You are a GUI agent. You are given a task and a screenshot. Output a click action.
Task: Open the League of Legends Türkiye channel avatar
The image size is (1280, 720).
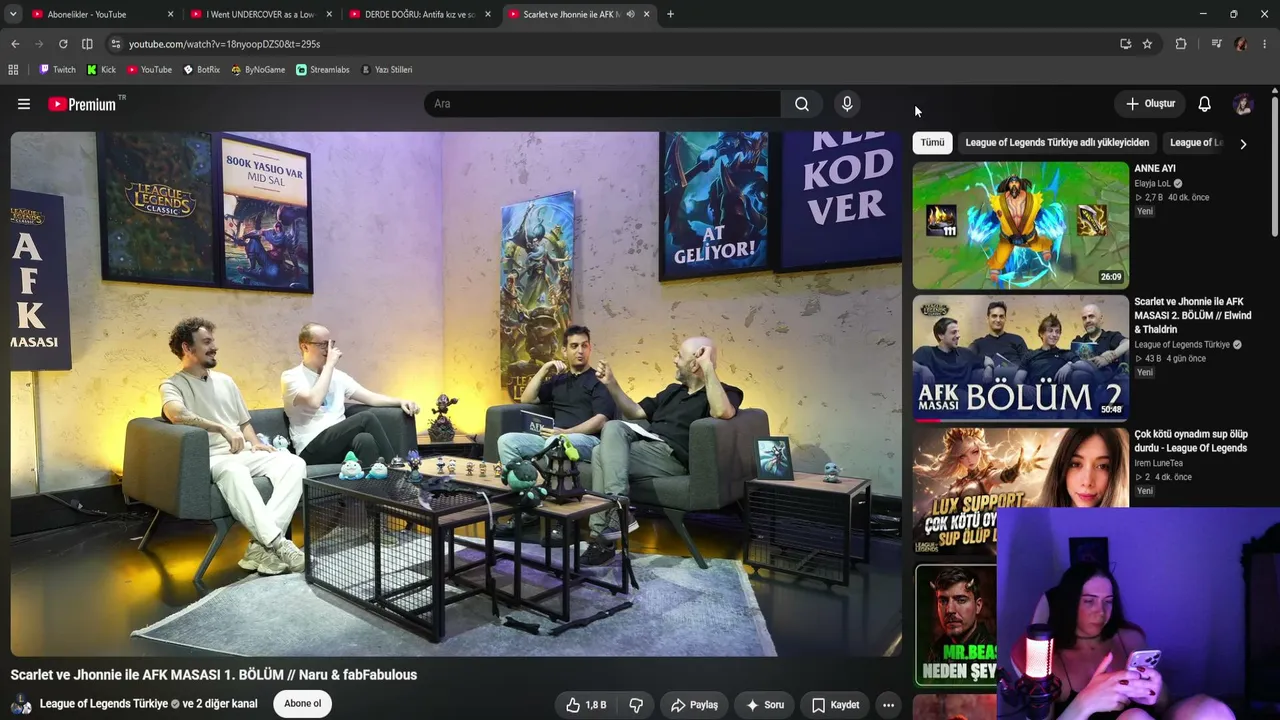point(21,705)
